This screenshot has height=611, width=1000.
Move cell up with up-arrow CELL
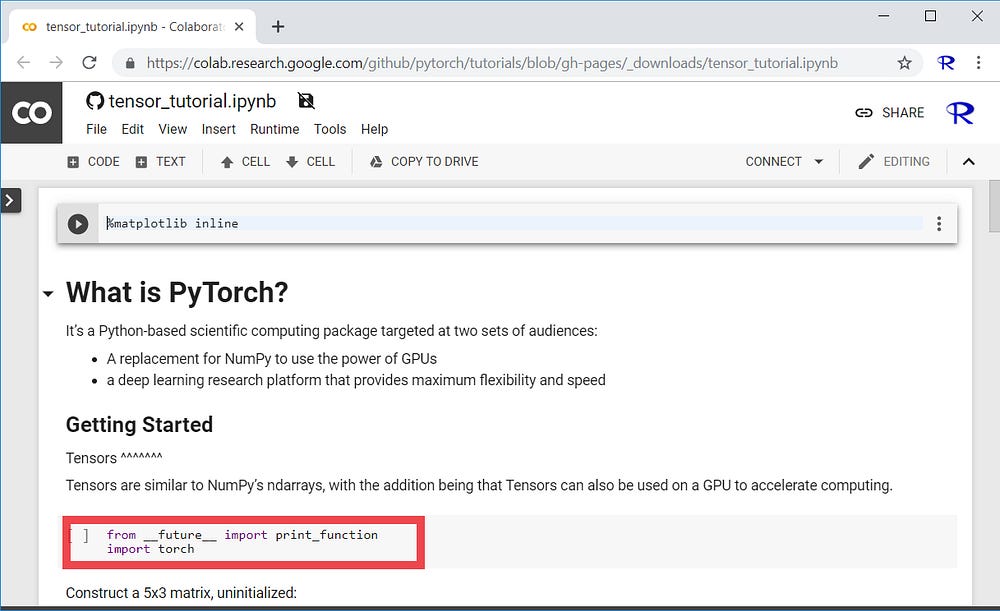[246, 162]
